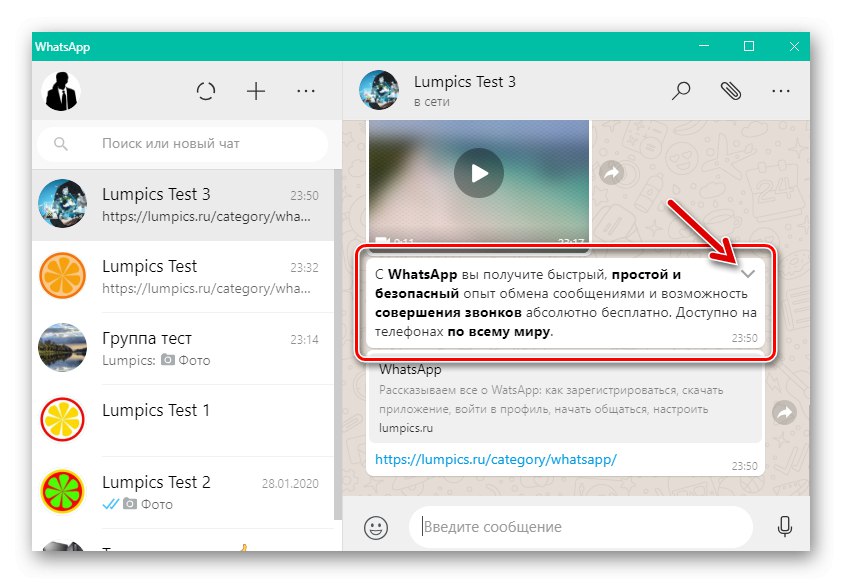Viewport: 842px width, 583px height.
Task: Click the contact avatar in the chat header
Action: pos(379,90)
